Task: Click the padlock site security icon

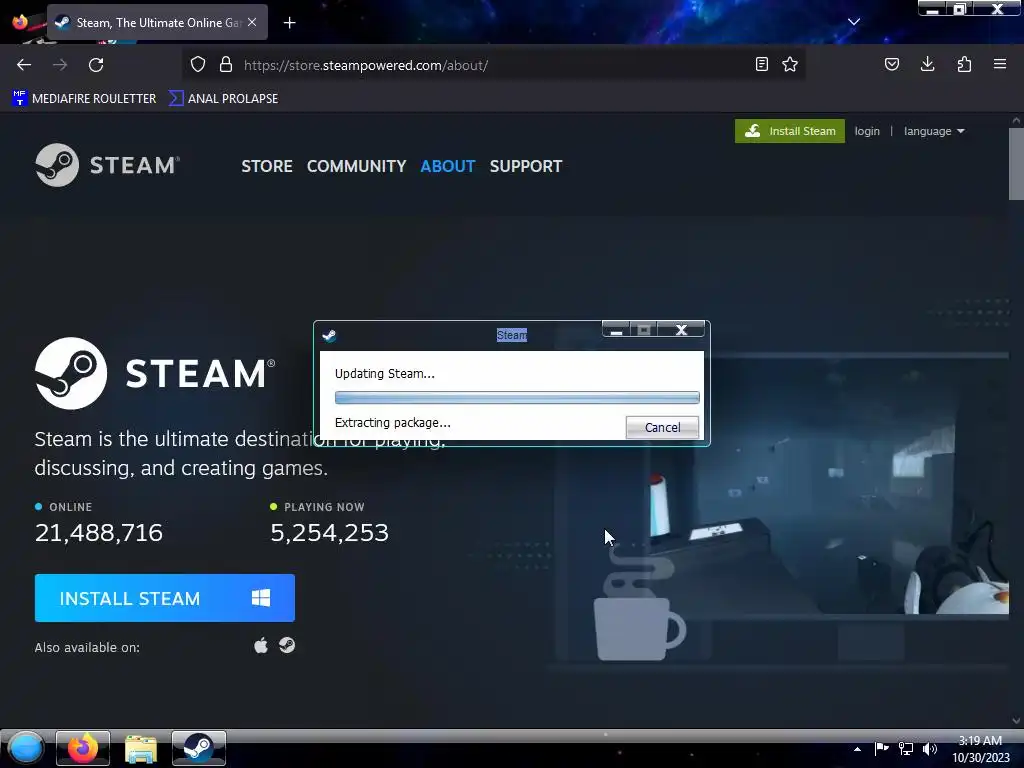Action: tap(226, 65)
